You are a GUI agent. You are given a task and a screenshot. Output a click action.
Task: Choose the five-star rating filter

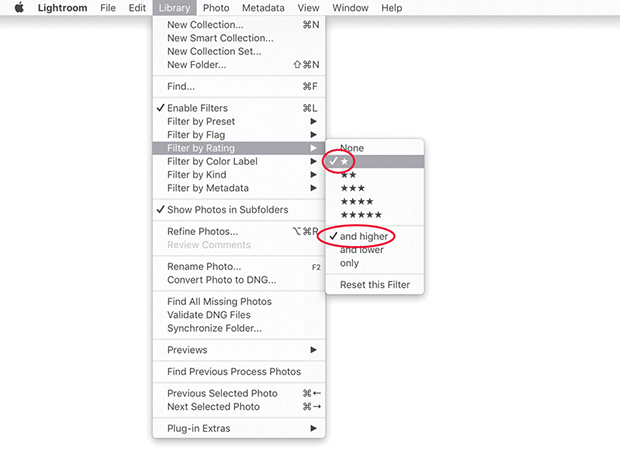(x=360, y=215)
